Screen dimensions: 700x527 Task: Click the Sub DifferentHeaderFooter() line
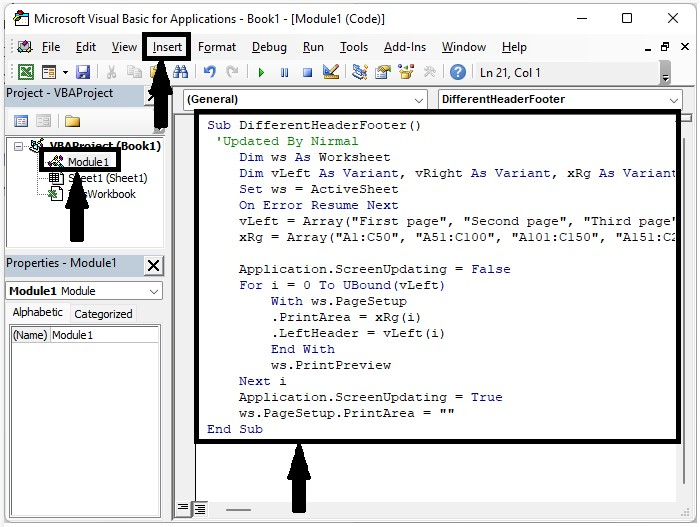click(314, 125)
